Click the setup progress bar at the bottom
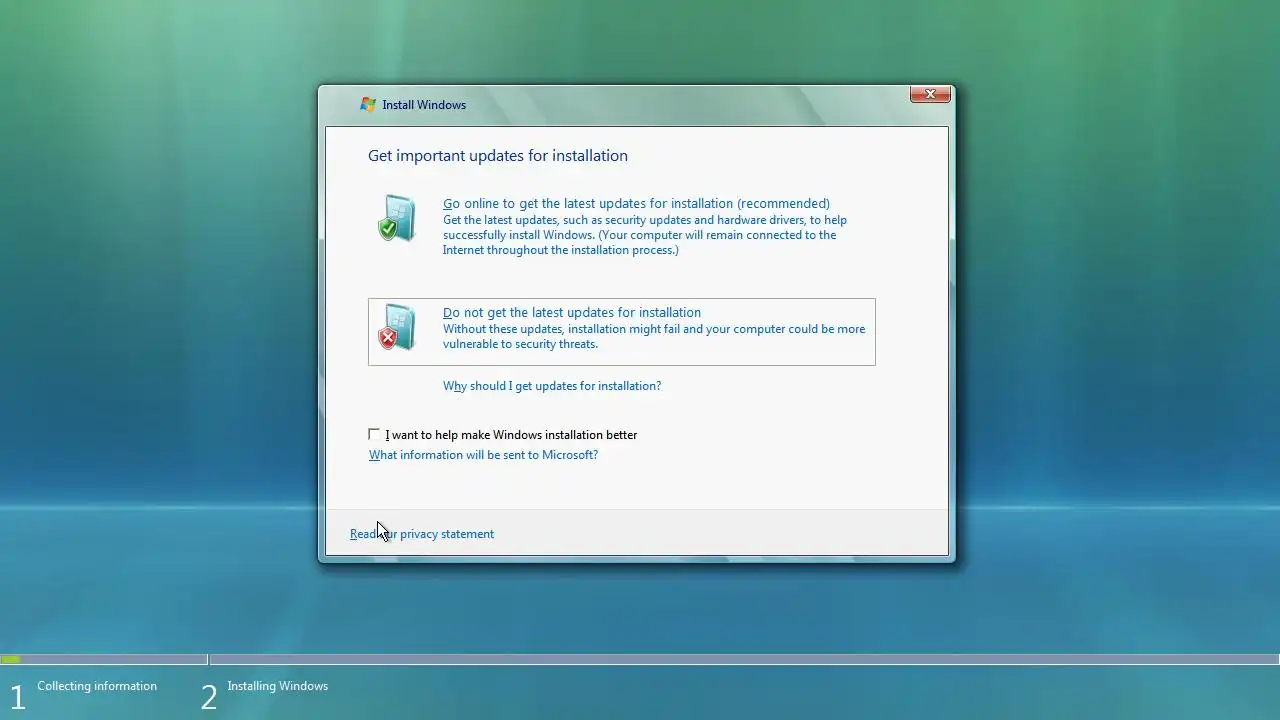Image resolution: width=1280 pixels, height=720 pixels. click(x=640, y=660)
